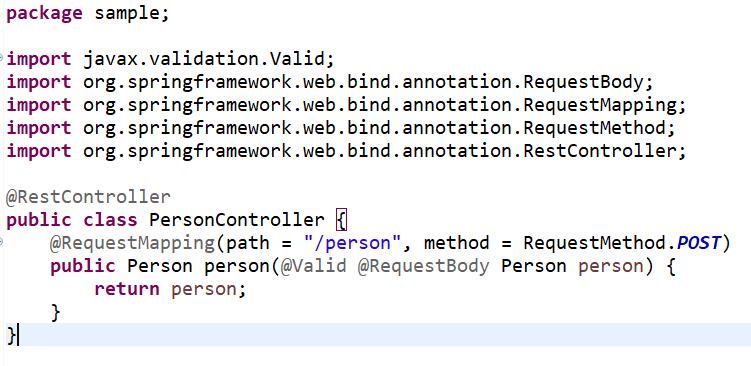Image resolution: width=751 pixels, height=366 pixels.
Task: Collapse the import block fold marker
Action: (x=1, y=58)
